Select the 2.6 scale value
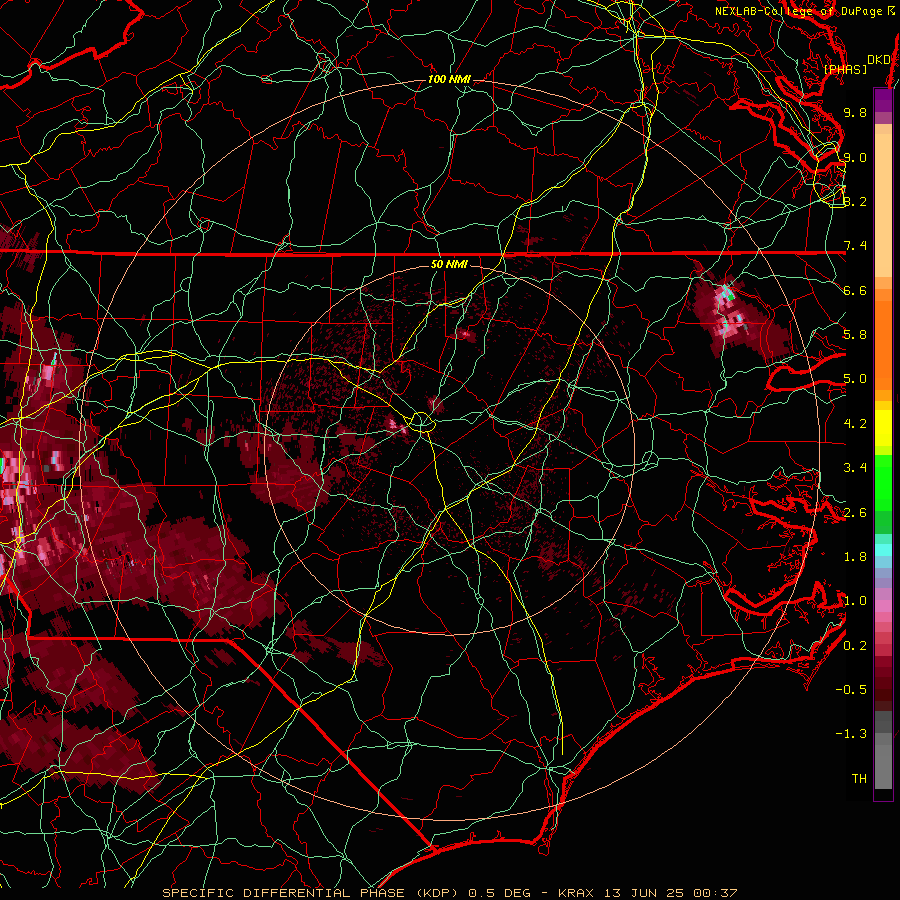The image size is (900, 900). pos(855,513)
